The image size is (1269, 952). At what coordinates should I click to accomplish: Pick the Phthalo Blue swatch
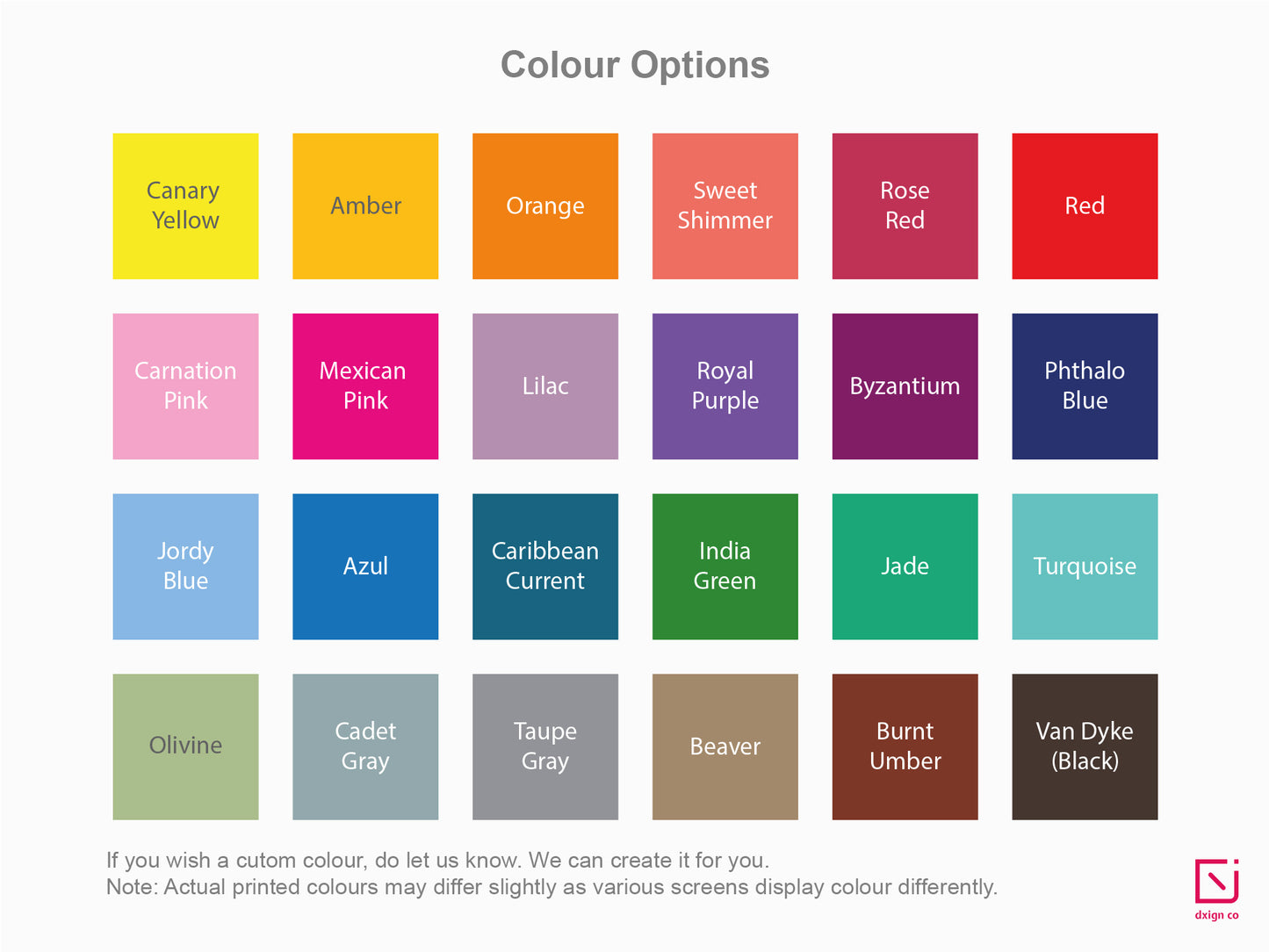coord(1085,386)
